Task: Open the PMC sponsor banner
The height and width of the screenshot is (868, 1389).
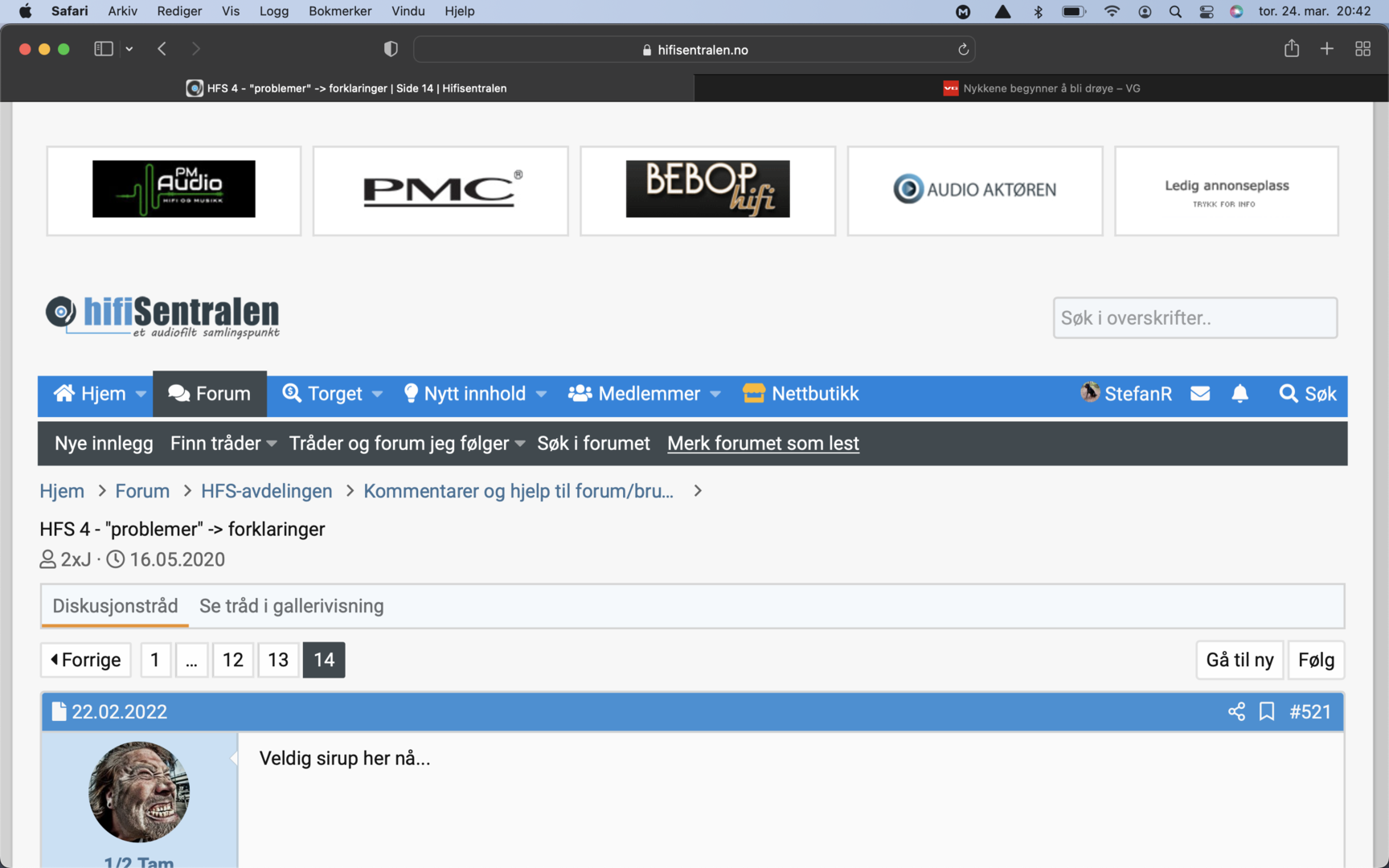Action: [440, 190]
